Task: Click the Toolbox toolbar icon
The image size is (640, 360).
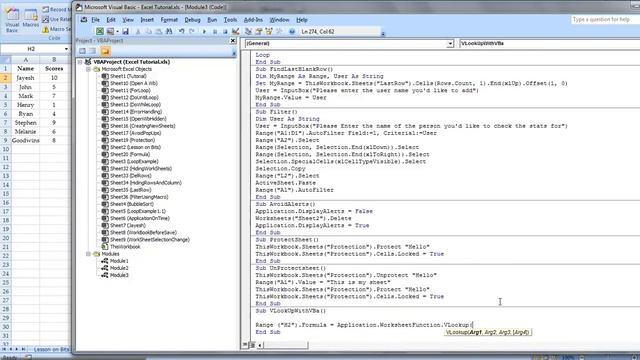Action: (279, 31)
